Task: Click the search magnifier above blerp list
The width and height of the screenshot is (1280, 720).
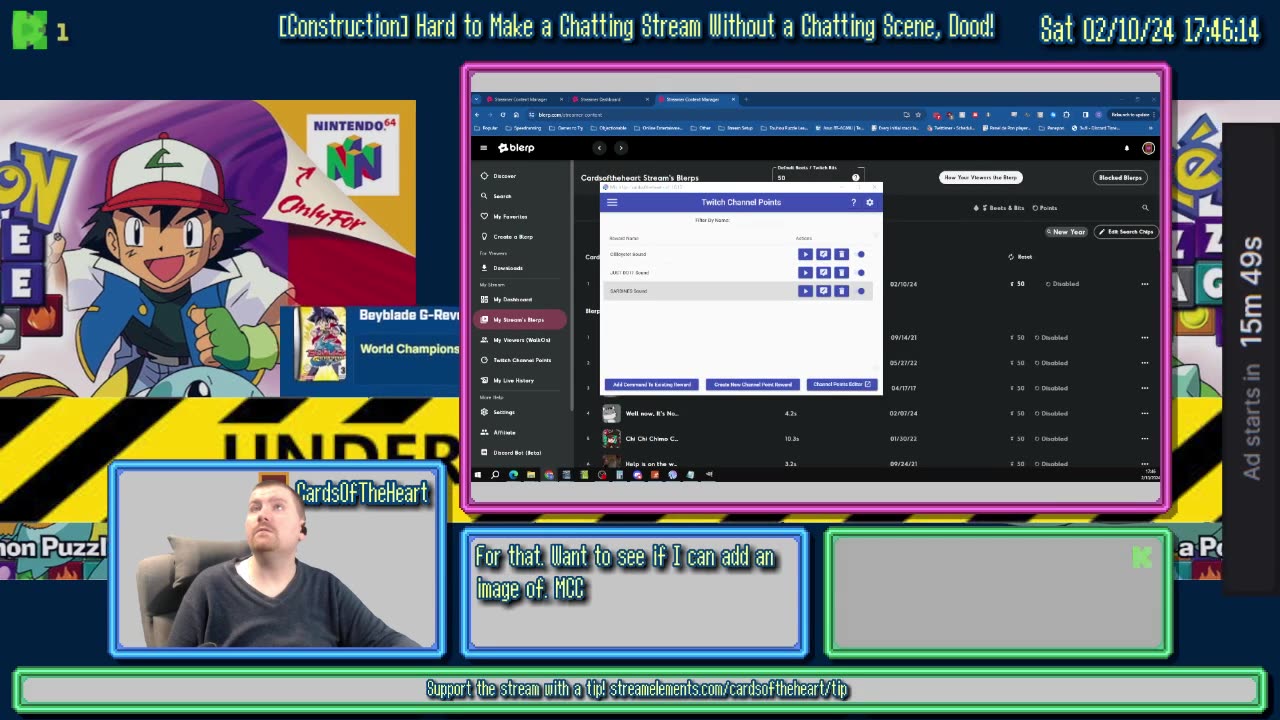Action: point(1145,208)
